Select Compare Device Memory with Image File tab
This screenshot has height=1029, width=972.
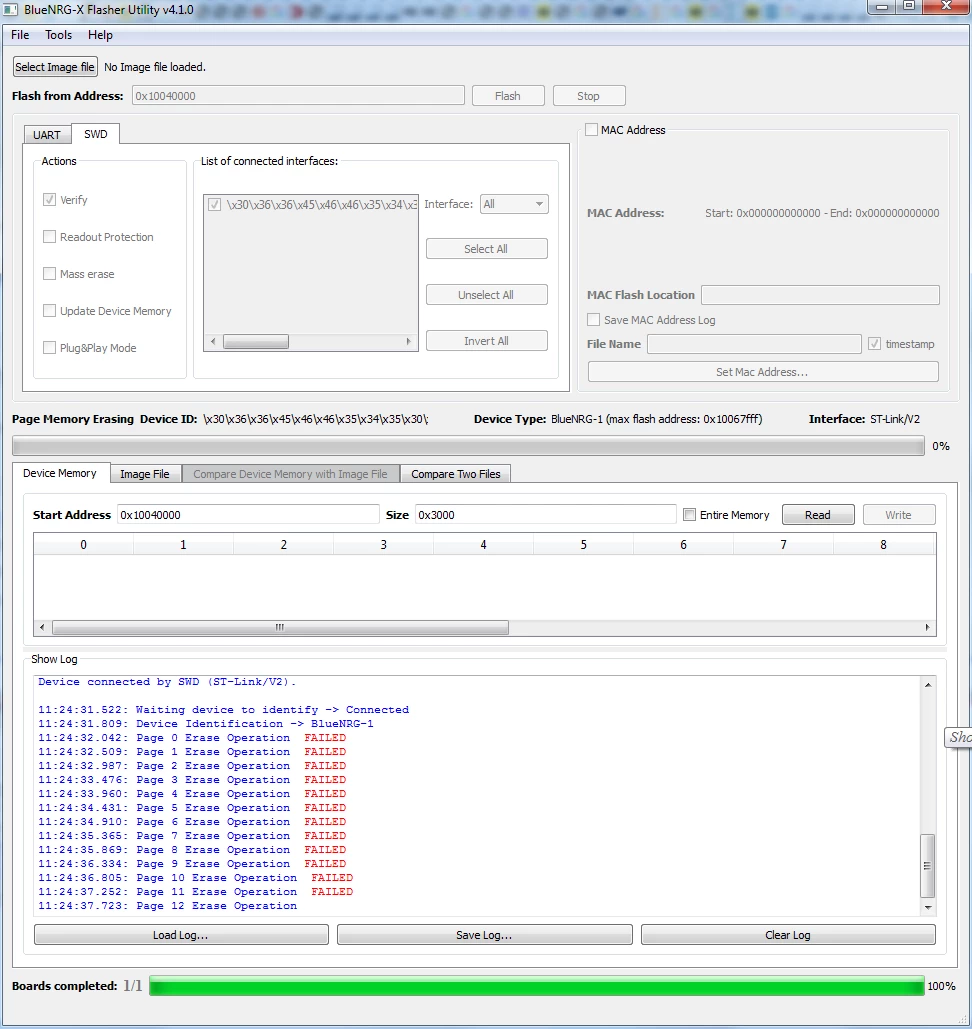(290, 474)
